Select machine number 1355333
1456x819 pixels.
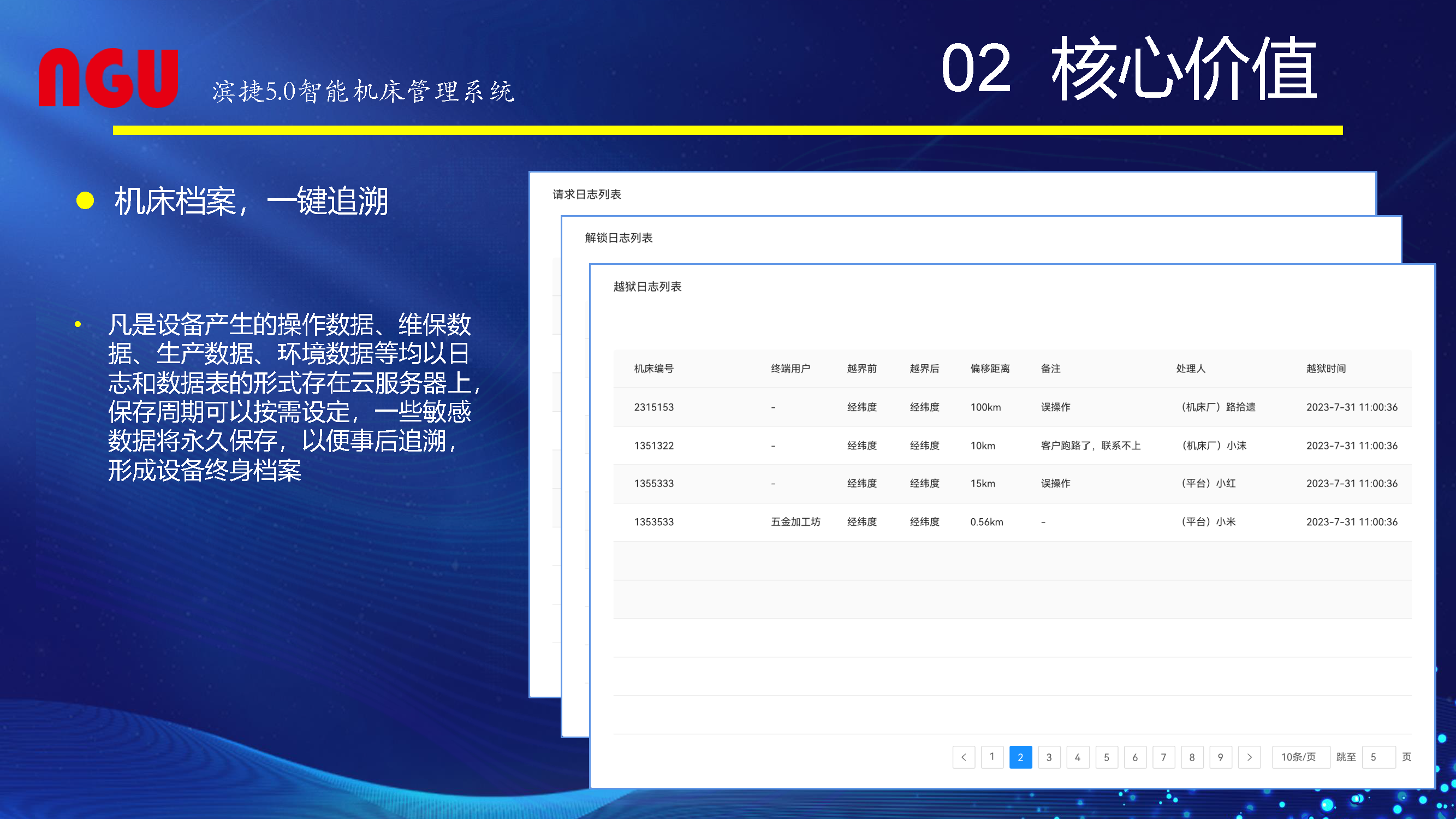coord(654,483)
